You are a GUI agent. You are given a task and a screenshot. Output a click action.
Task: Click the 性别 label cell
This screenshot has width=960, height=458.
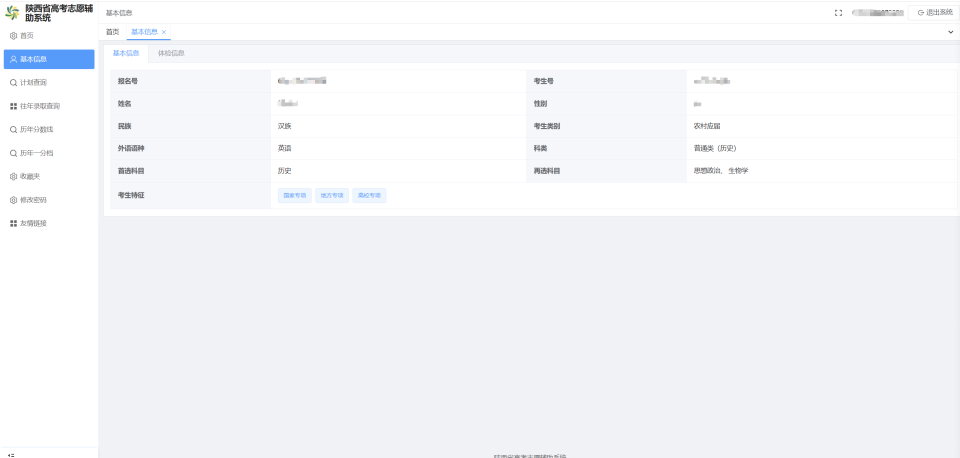(x=607, y=104)
